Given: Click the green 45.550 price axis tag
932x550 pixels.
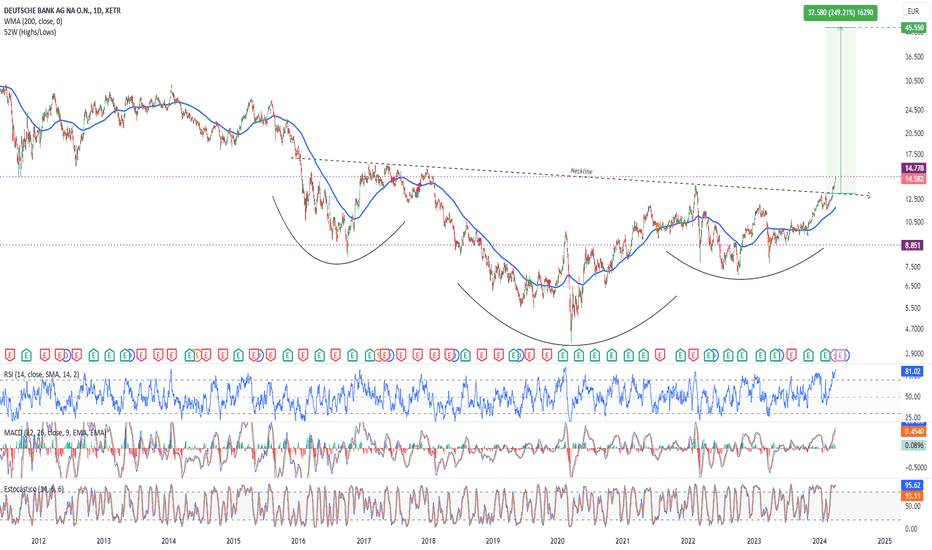Looking at the screenshot, I should 914,28.
